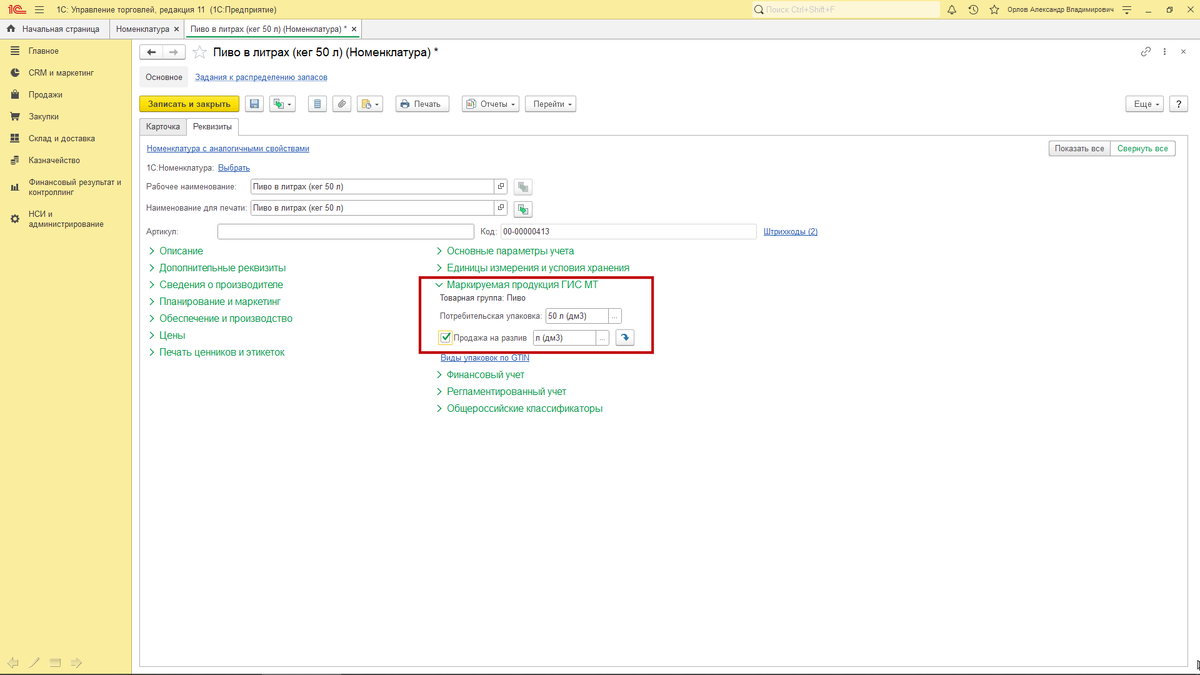Click the list/structure icon in toolbar

[317, 104]
